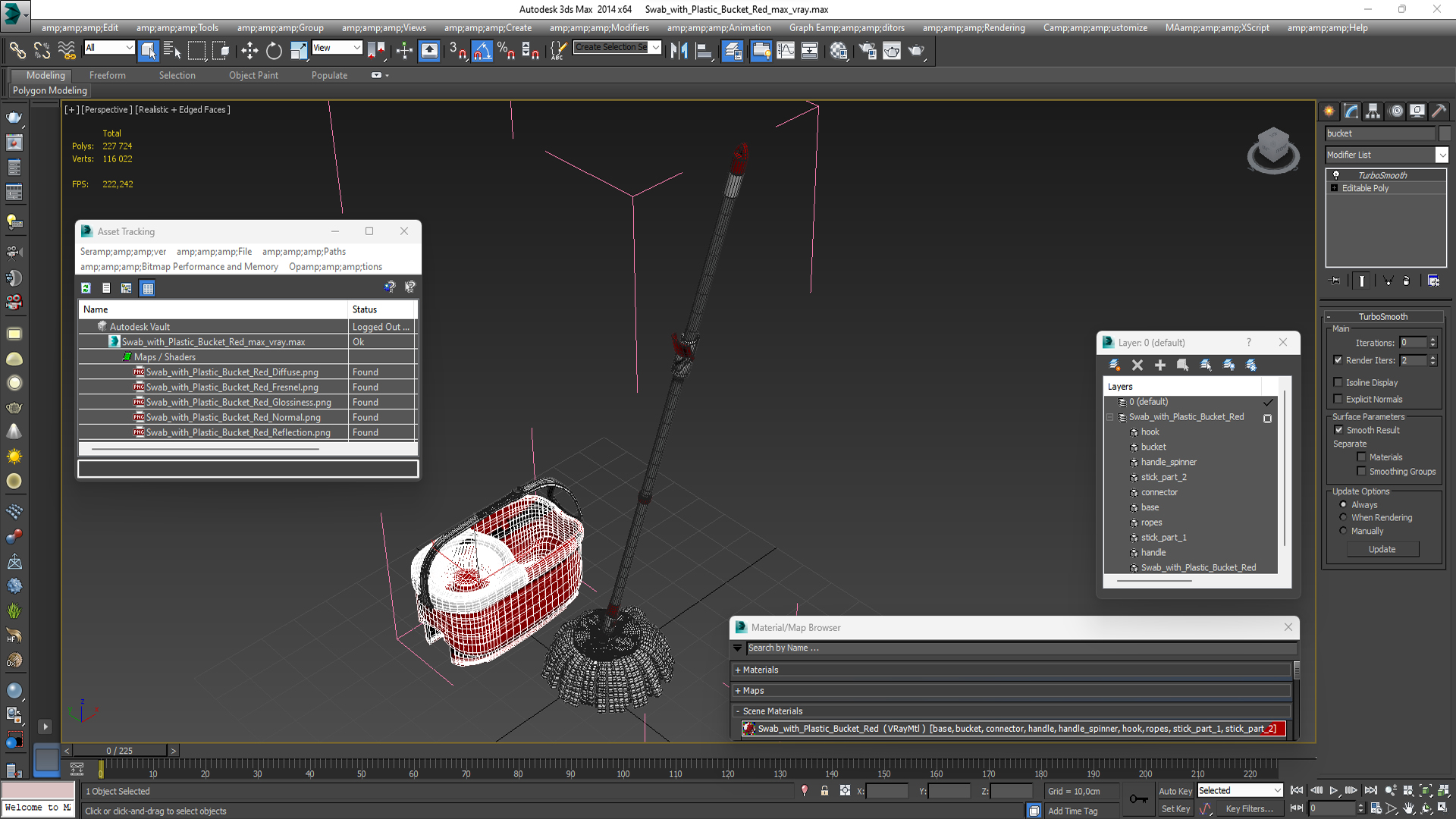This screenshot has height=819, width=1456.
Task: Toggle the Render Iters checkbox
Action: 1338,360
